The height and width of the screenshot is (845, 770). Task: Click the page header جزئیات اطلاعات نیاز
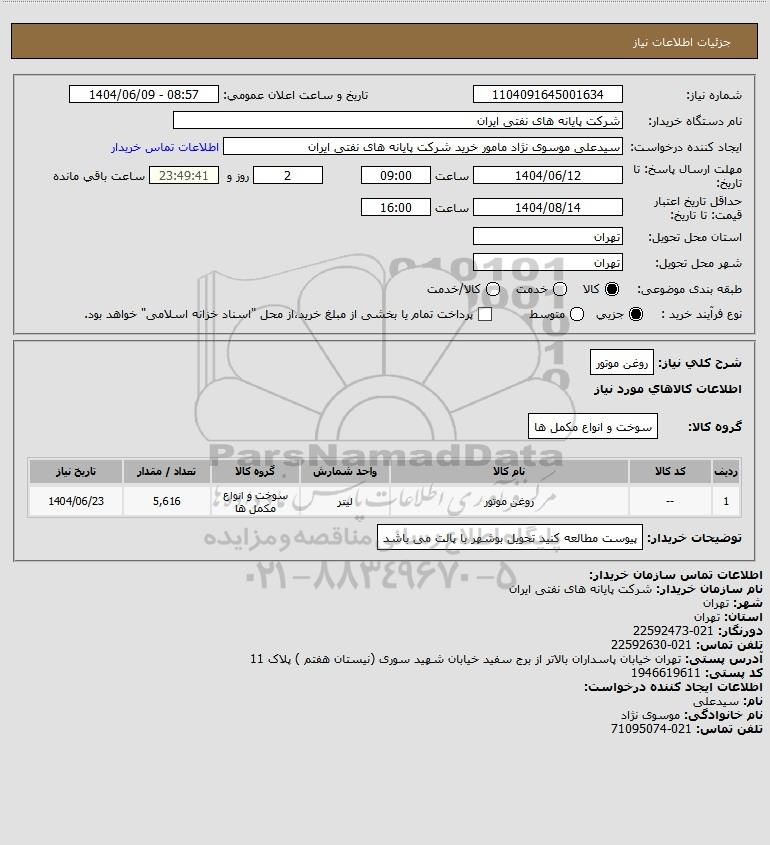(682, 42)
